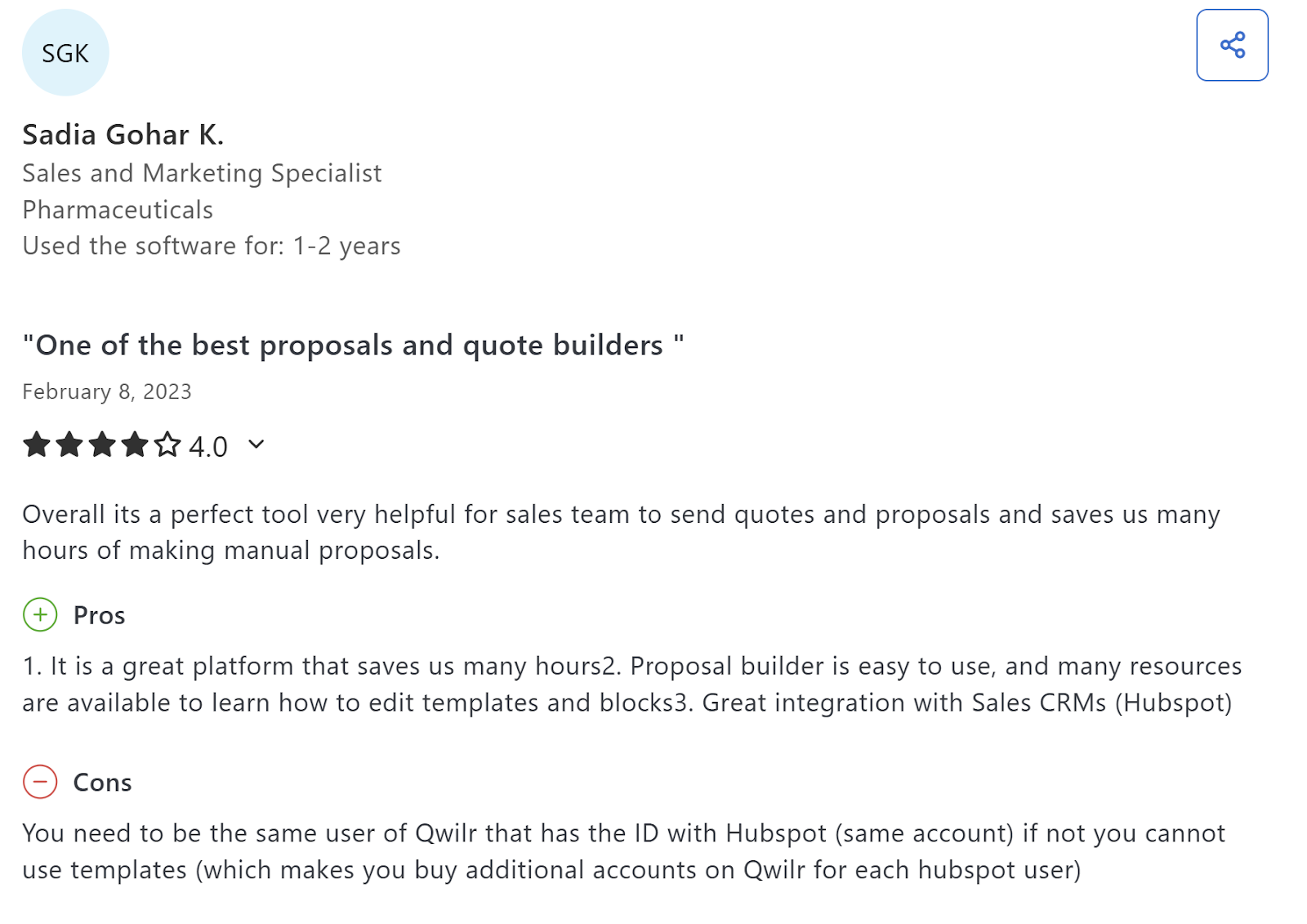Click the SGK avatar circle
Image resolution: width=1307 pixels, height=924 pixels.
65,53
